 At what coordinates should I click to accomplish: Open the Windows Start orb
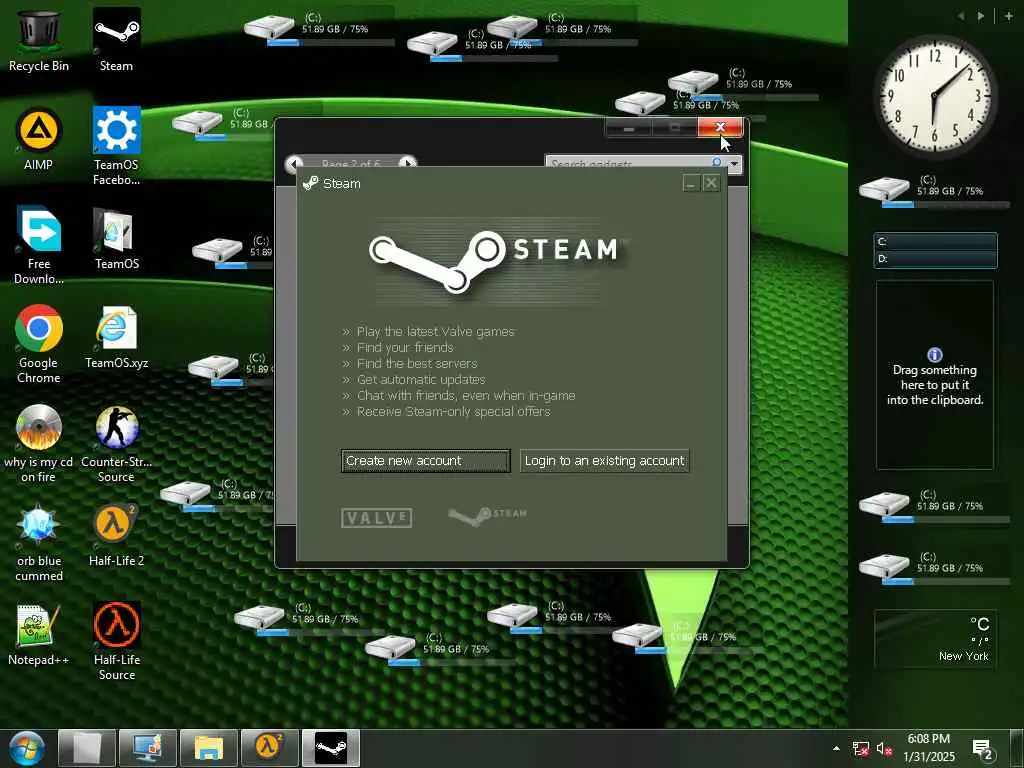[x=26, y=748]
